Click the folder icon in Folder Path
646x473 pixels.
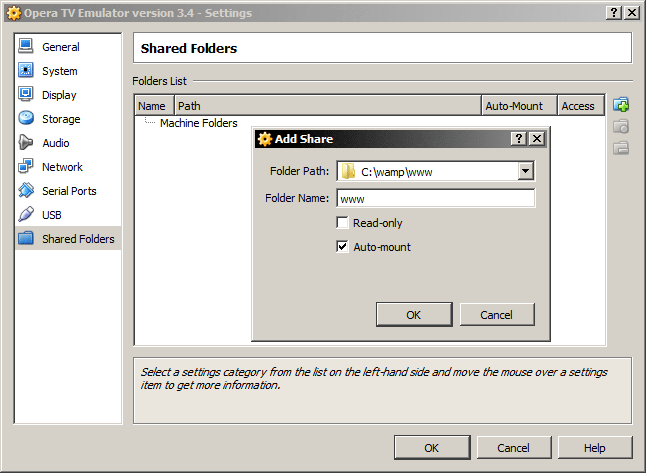[x=348, y=171]
